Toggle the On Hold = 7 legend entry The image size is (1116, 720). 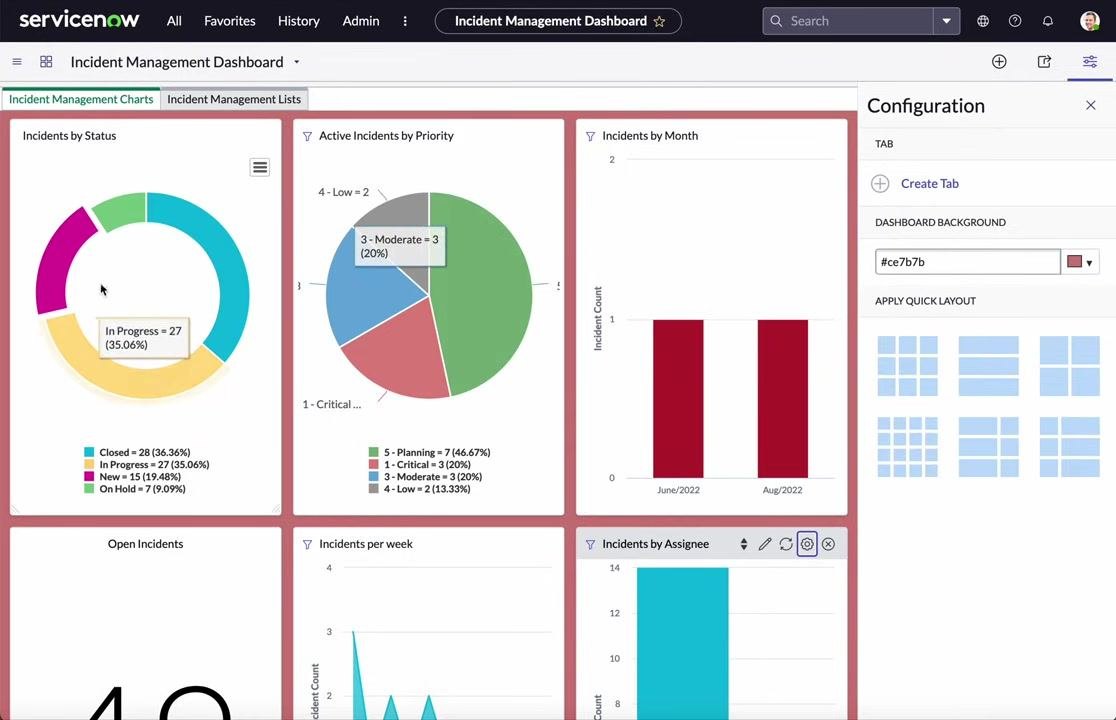tap(135, 489)
